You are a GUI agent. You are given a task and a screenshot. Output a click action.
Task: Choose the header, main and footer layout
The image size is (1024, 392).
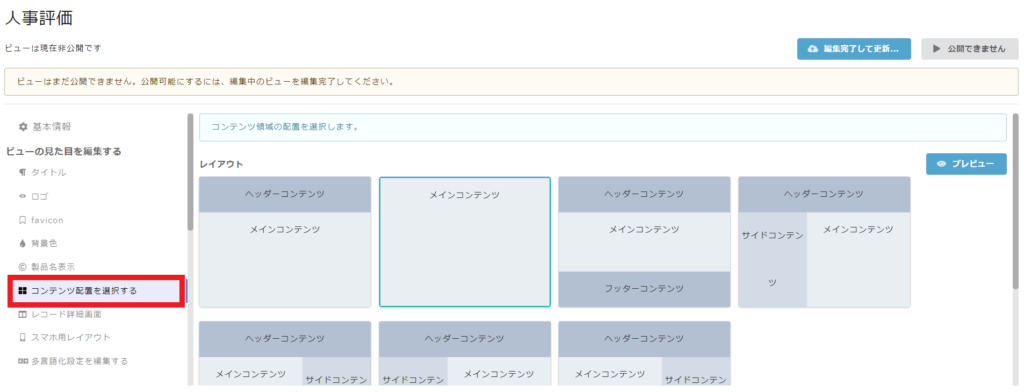point(644,242)
